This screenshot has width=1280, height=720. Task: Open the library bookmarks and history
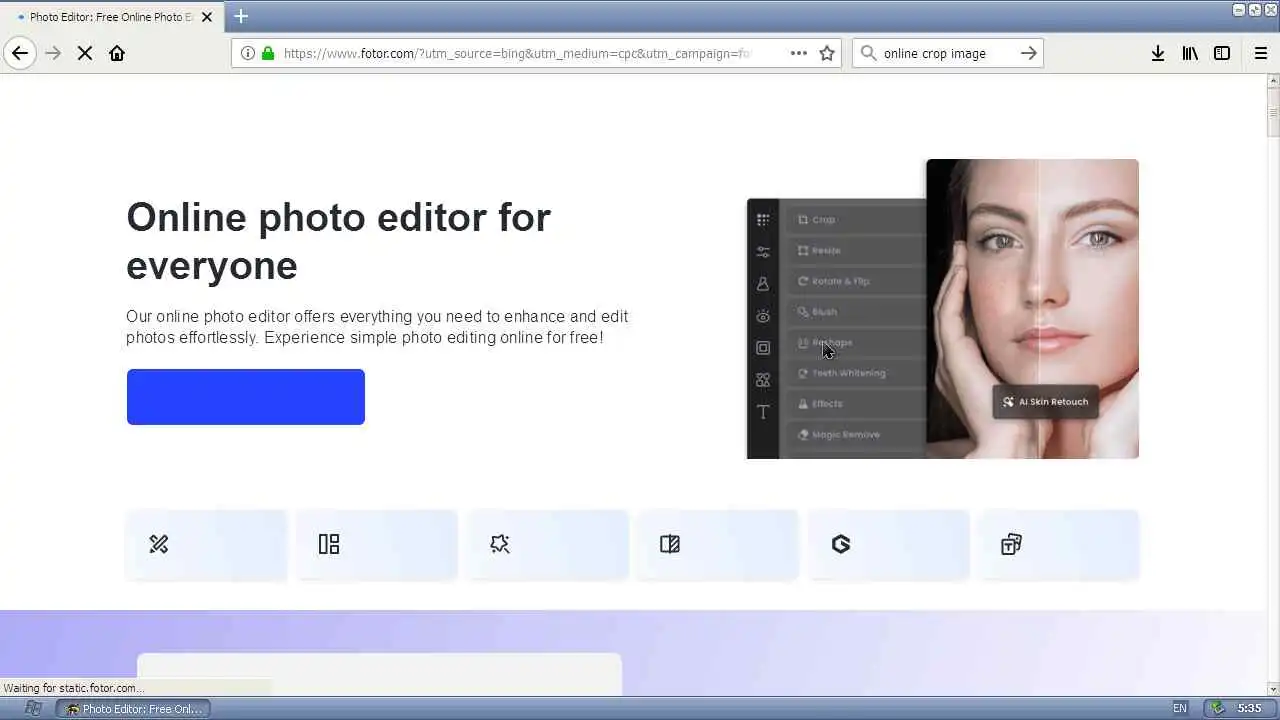1190,53
